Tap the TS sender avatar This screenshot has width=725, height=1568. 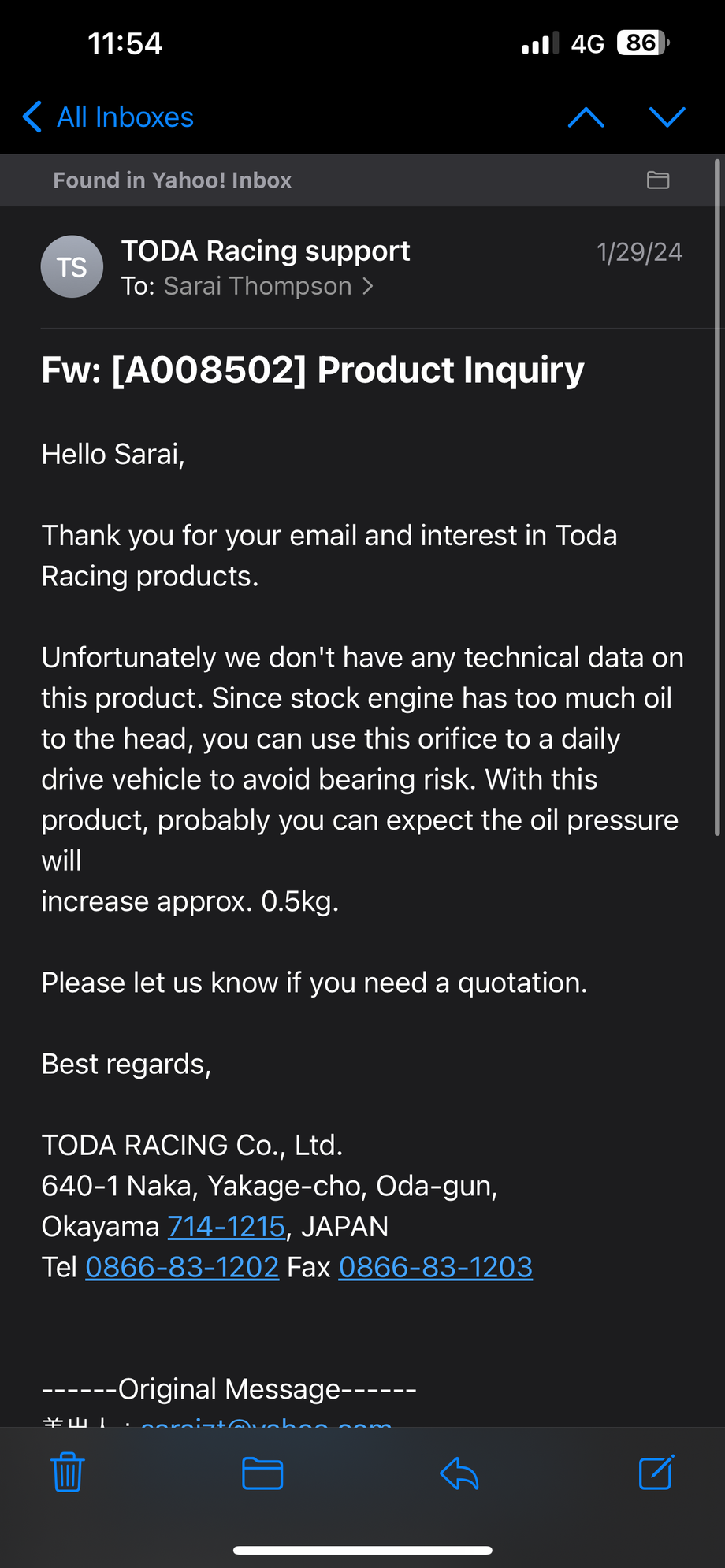[x=72, y=267]
